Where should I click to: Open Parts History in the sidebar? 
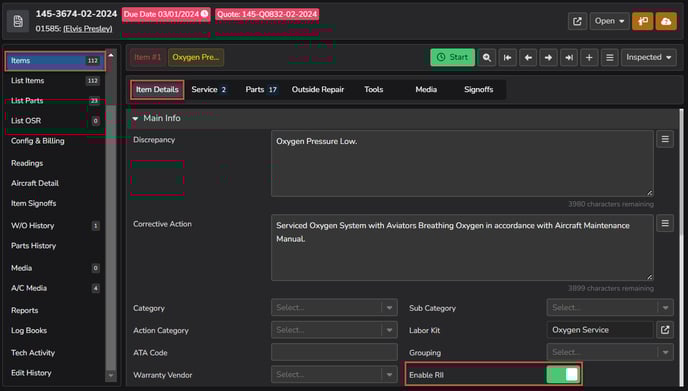point(55,246)
